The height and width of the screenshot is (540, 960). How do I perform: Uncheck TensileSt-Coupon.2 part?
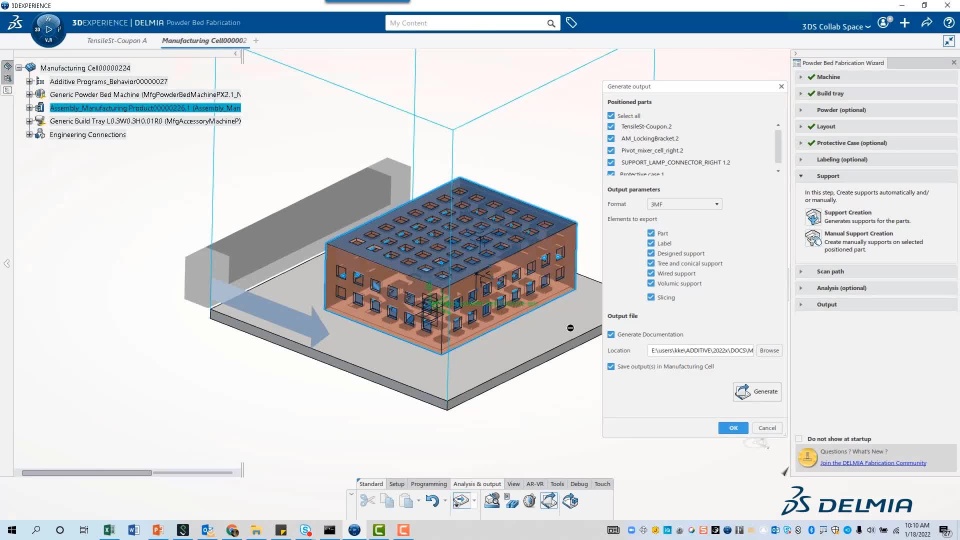(611, 126)
